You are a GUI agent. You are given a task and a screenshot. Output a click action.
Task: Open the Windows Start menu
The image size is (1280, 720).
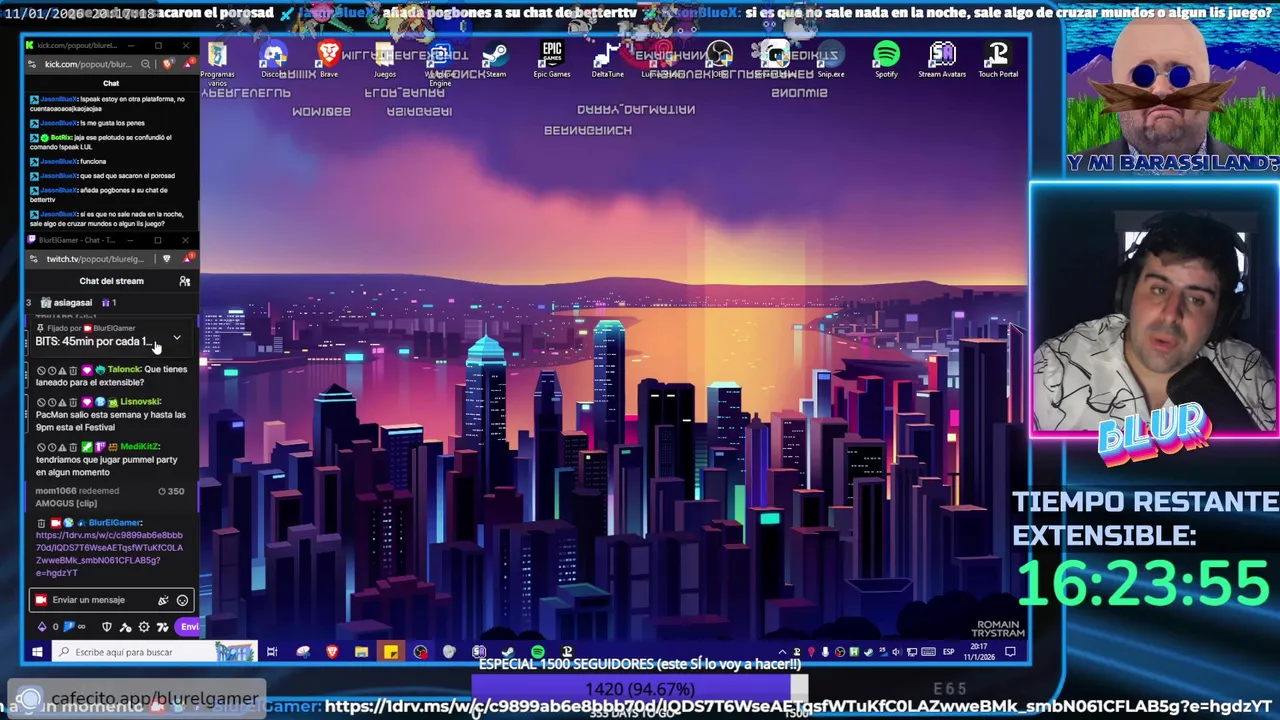37,652
